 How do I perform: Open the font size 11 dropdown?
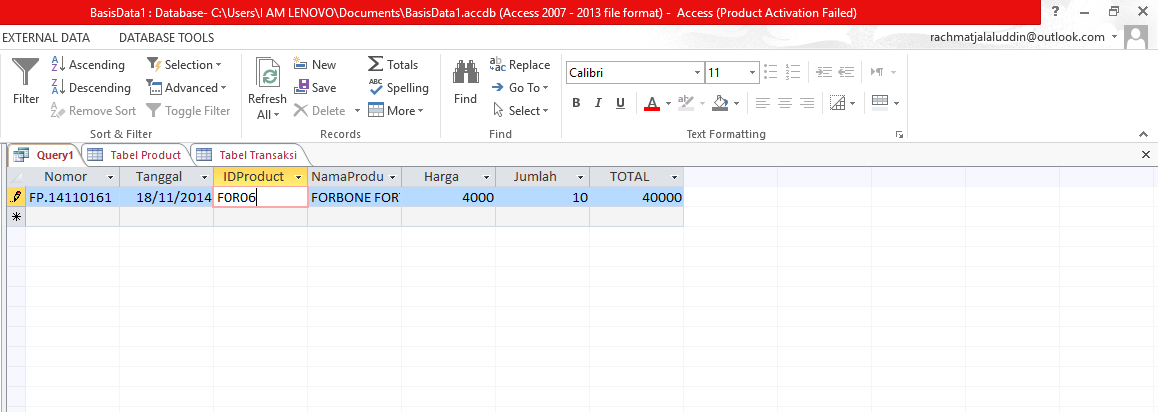[x=753, y=73]
